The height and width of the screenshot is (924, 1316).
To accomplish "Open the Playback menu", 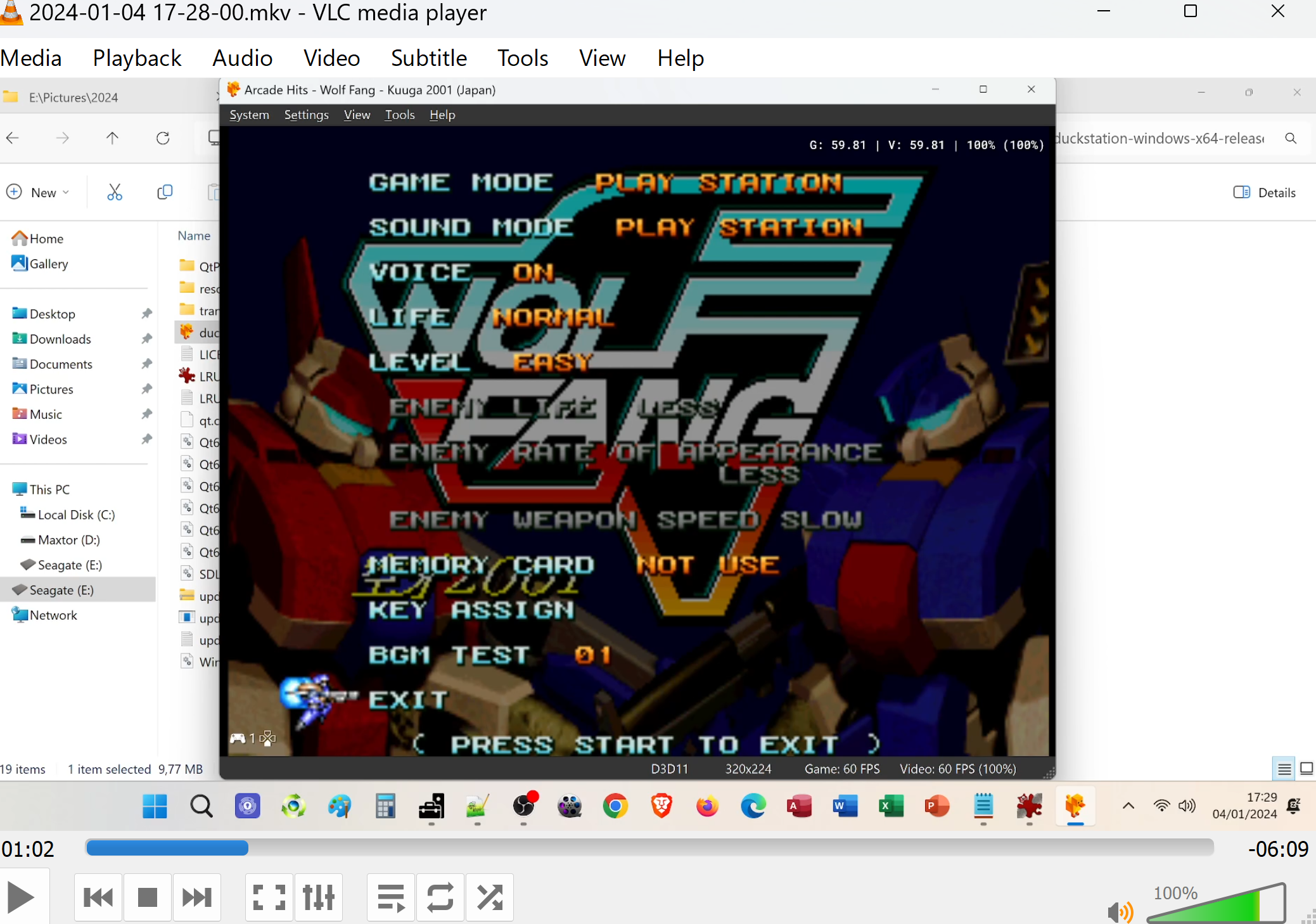I will 137,58.
